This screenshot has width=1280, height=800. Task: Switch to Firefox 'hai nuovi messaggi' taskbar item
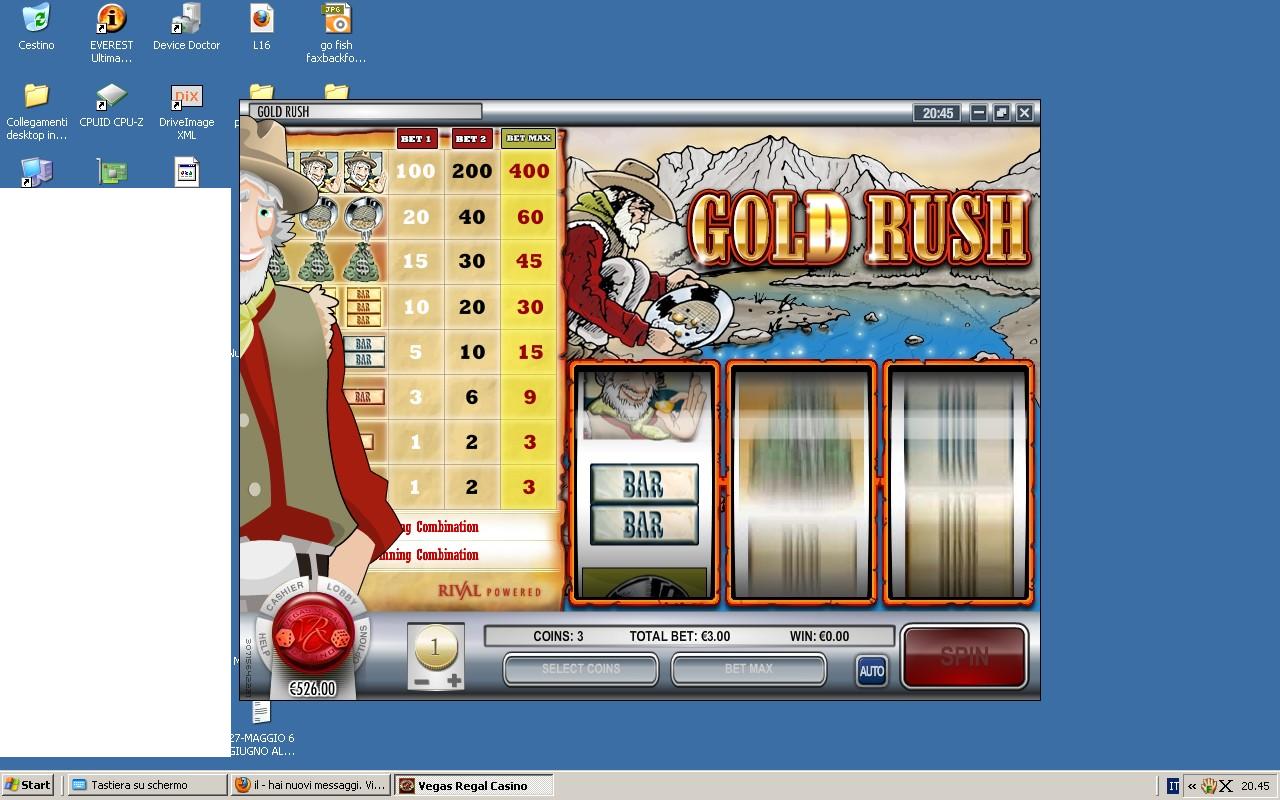click(310, 785)
